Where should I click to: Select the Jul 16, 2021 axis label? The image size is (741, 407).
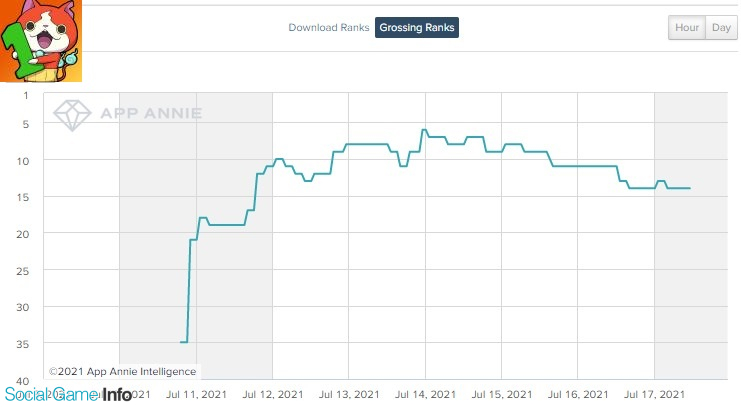(x=578, y=394)
